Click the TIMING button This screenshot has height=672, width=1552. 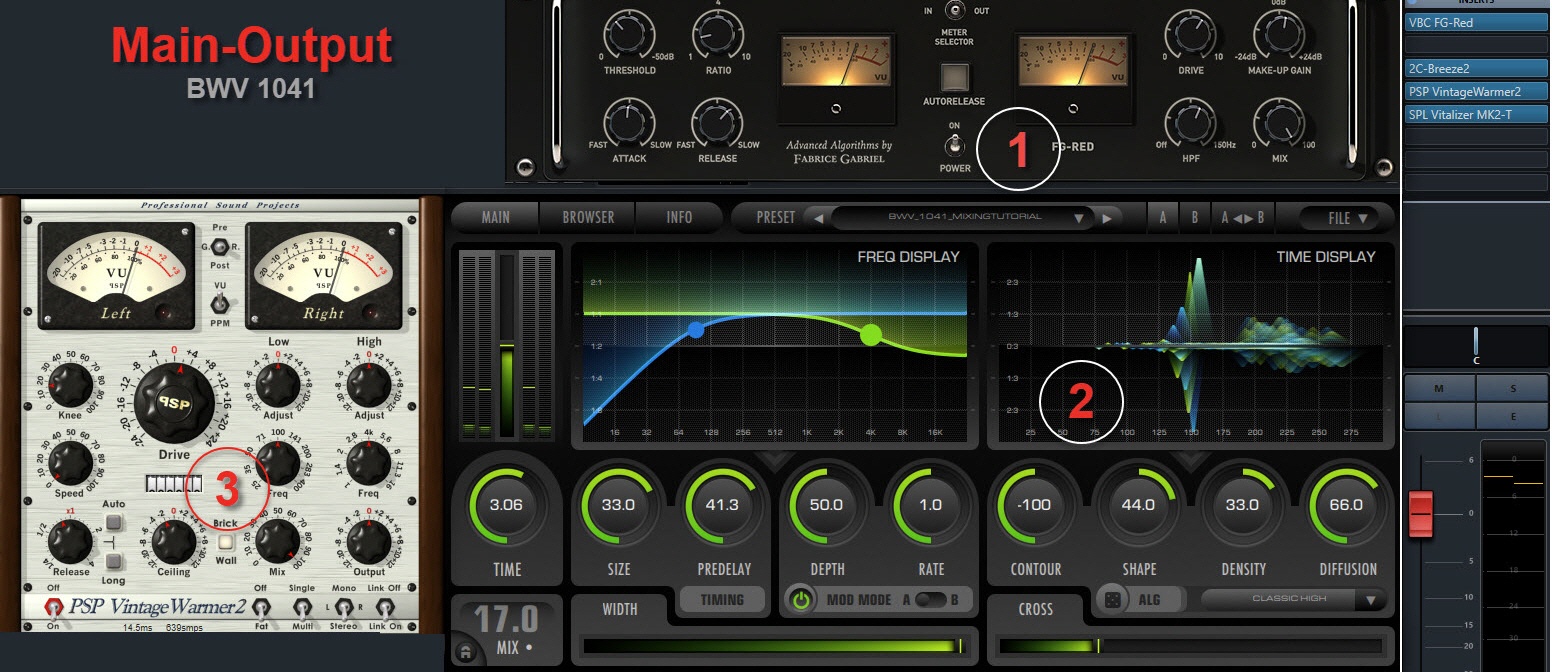click(x=722, y=600)
